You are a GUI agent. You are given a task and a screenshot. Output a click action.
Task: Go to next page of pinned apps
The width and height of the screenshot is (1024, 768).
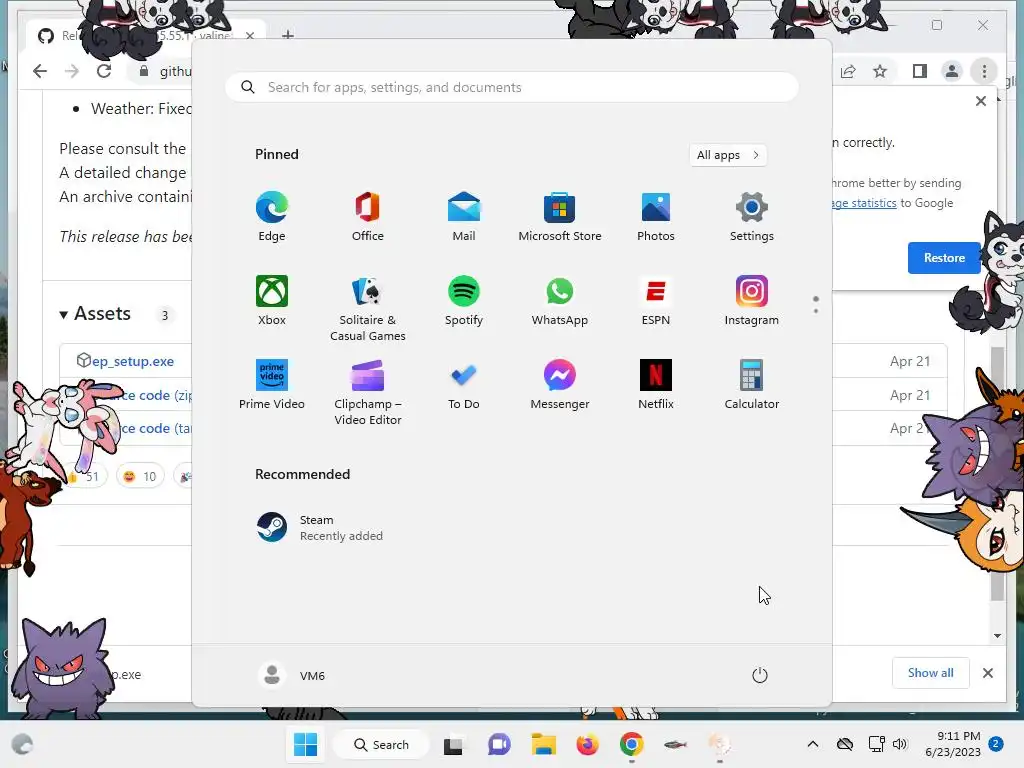coord(816,311)
